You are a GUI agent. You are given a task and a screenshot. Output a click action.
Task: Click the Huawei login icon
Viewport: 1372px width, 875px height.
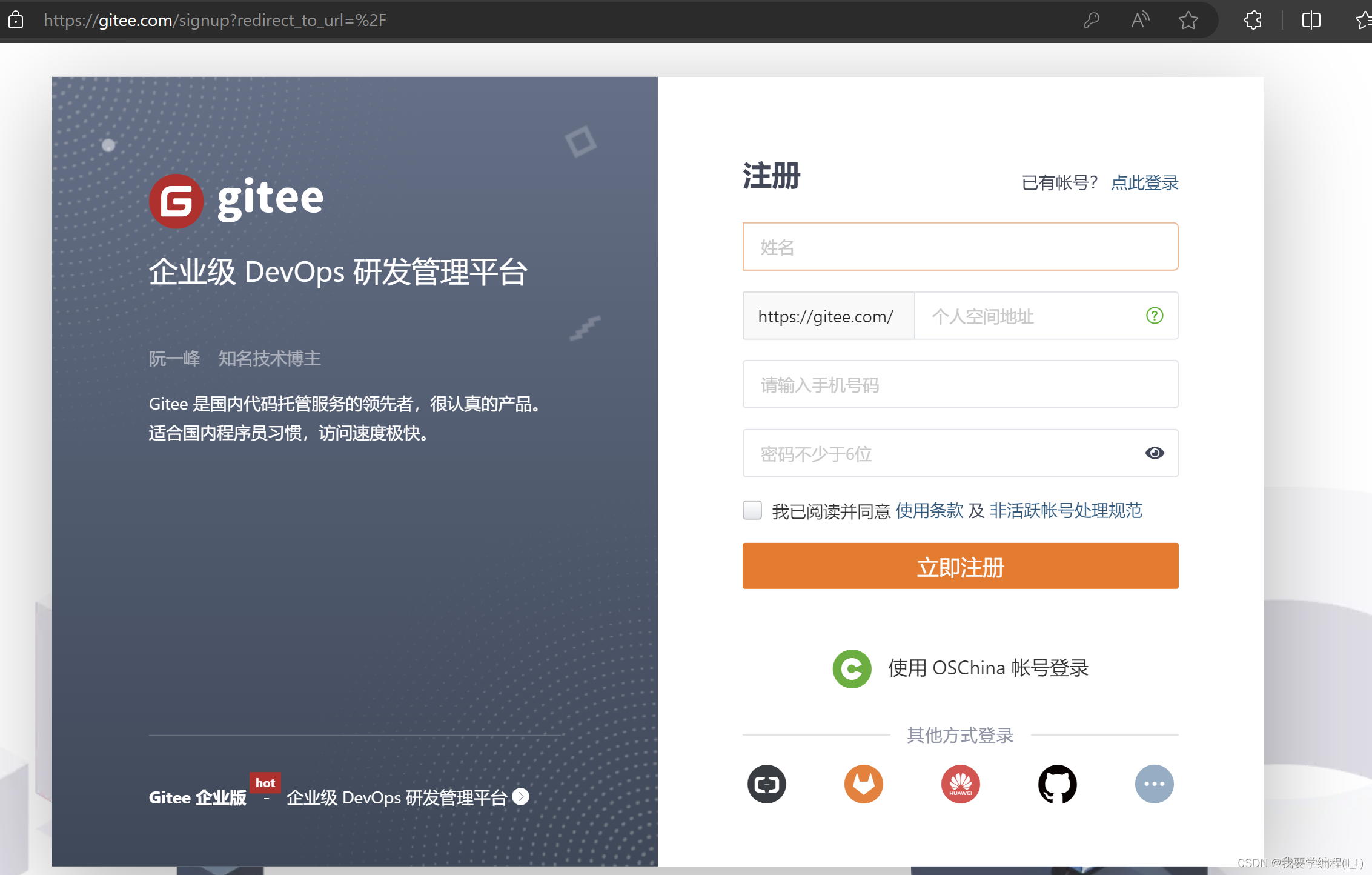pyautogui.click(x=960, y=784)
